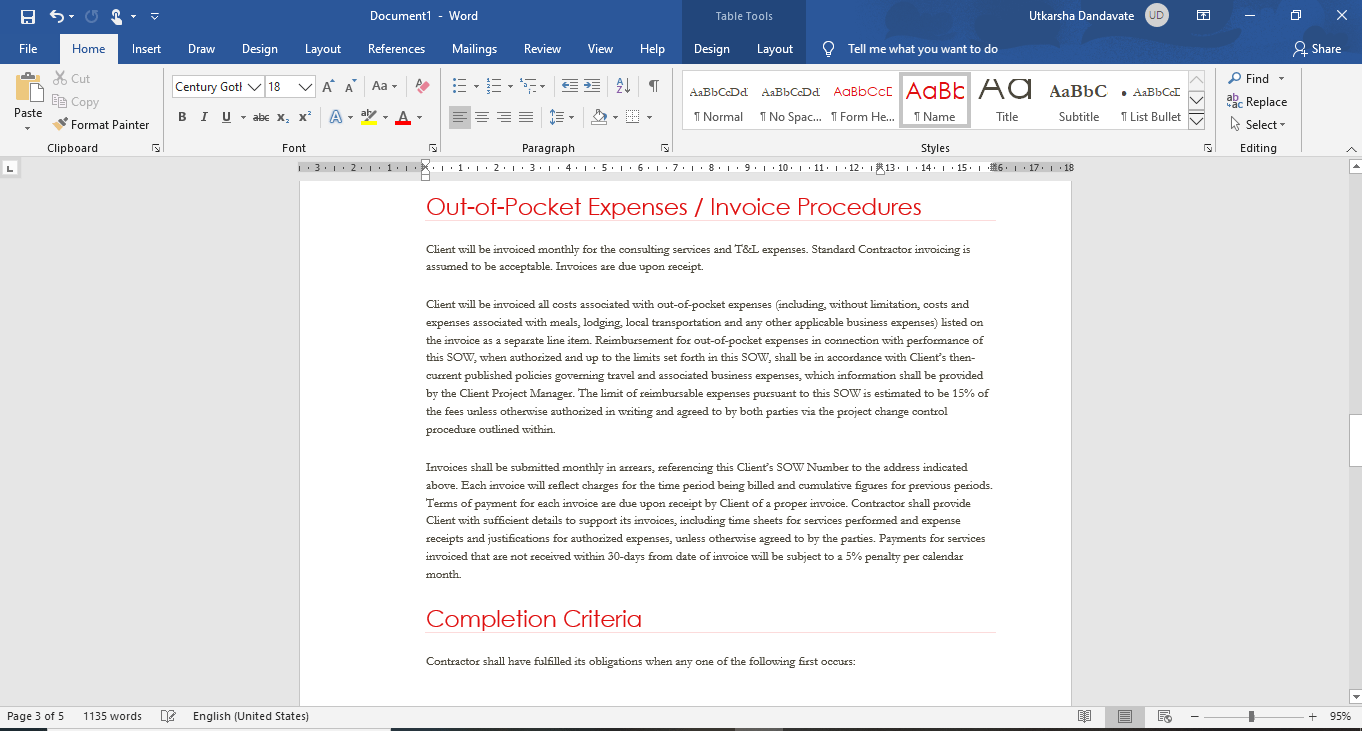Apply yellow text highlight color
The width and height of the screenshot is (1362, 731).
(368, 117)
